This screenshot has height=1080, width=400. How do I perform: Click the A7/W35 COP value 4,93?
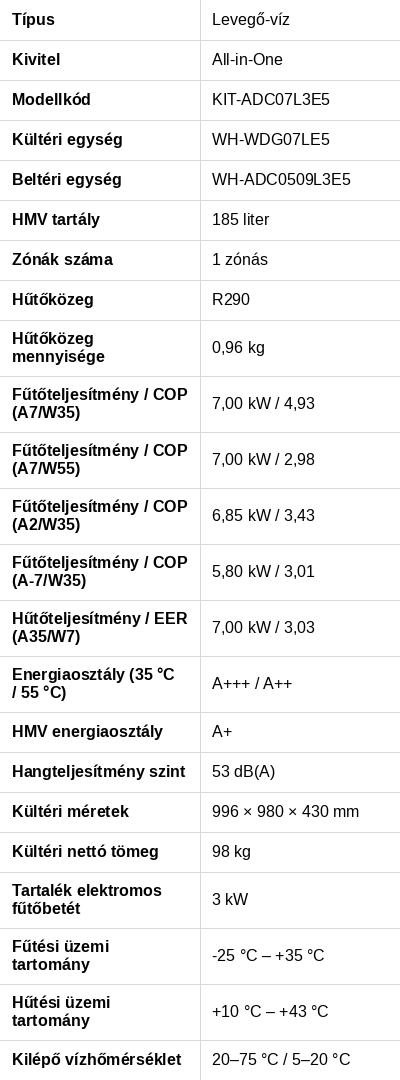pos(299,404)
